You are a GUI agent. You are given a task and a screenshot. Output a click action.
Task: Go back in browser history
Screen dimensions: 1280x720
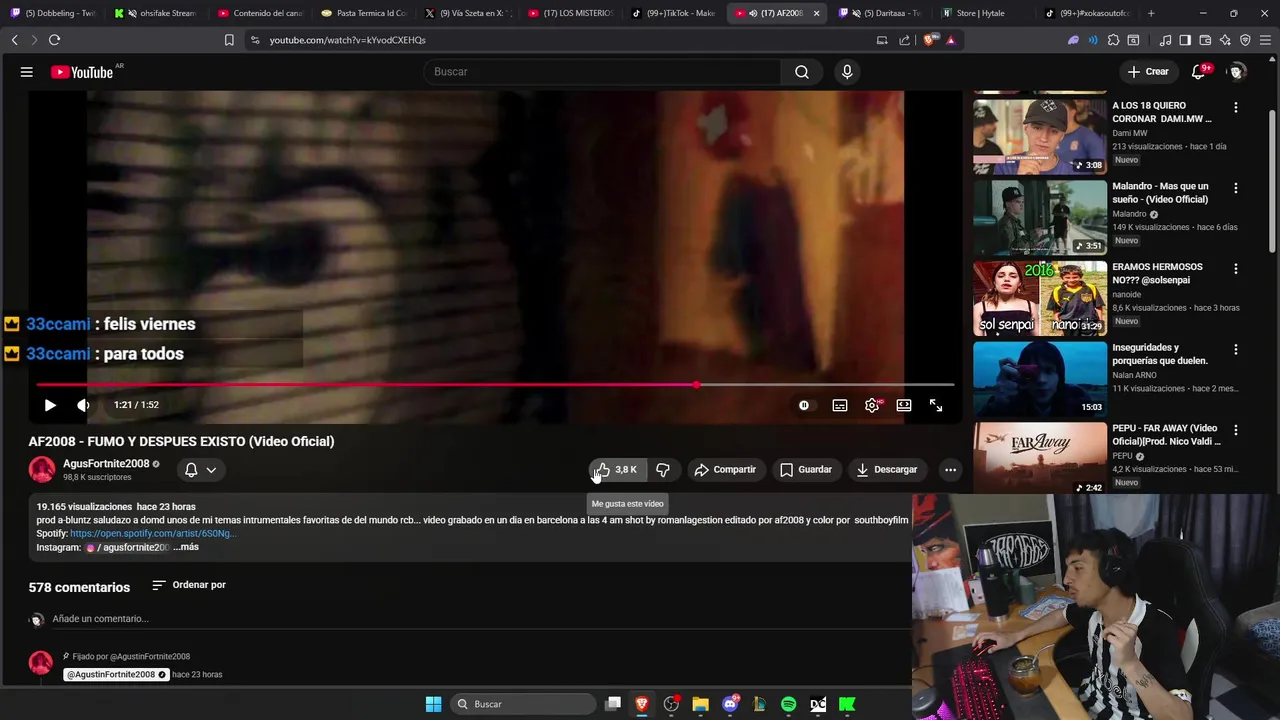pyautogui.click(x=14, y=40)
